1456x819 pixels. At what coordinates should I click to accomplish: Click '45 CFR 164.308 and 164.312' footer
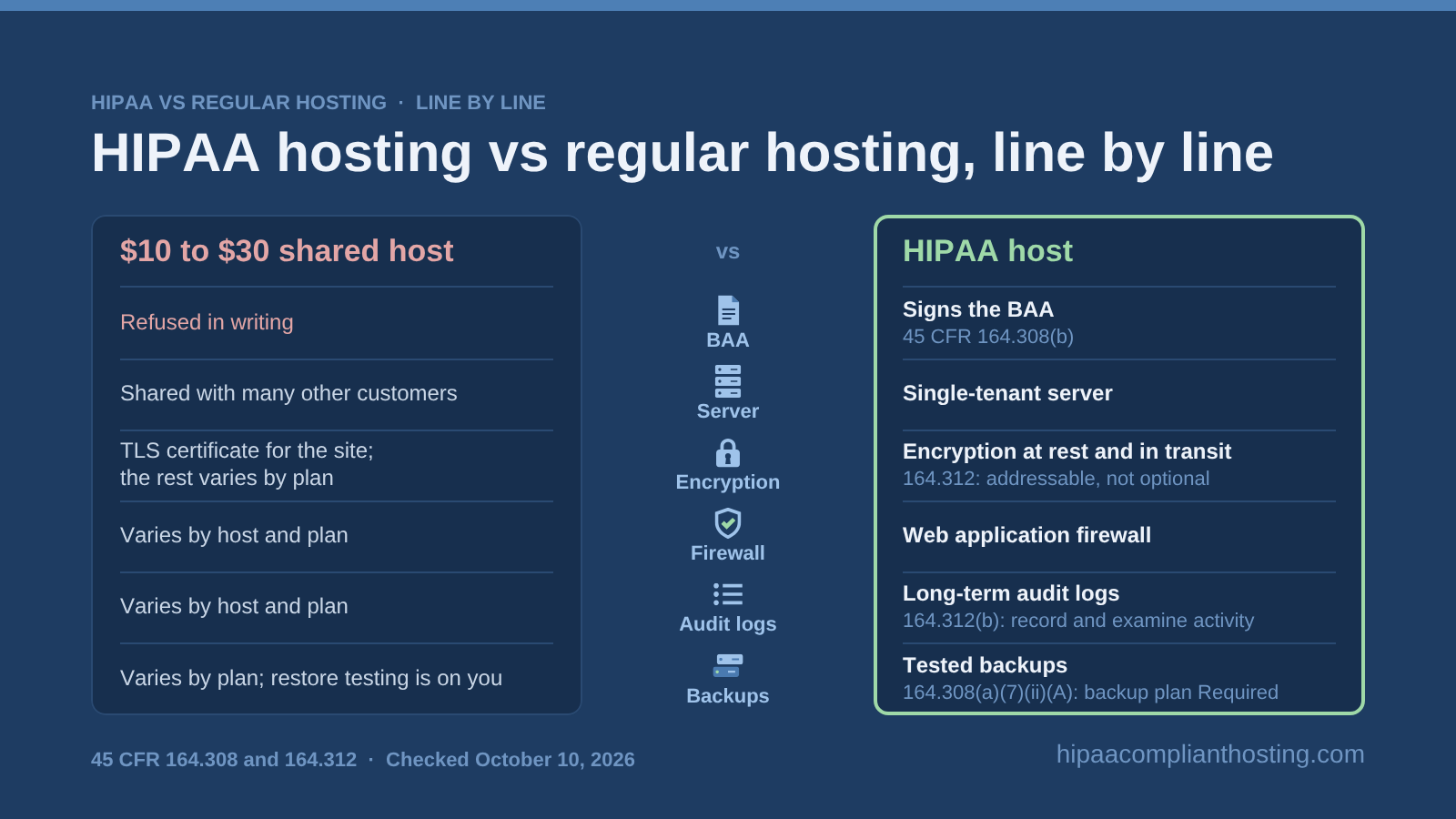coord(224,760)
